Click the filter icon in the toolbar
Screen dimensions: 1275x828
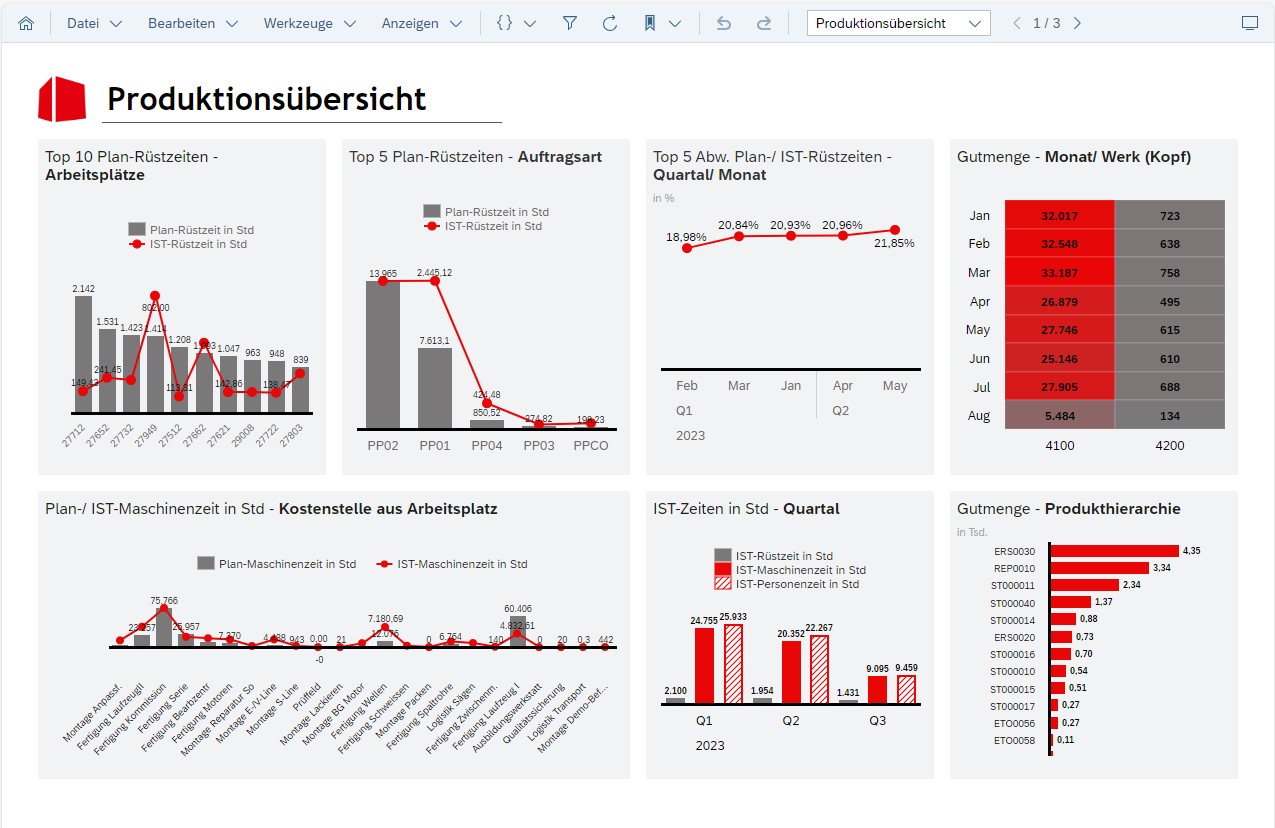coord(569,22)
